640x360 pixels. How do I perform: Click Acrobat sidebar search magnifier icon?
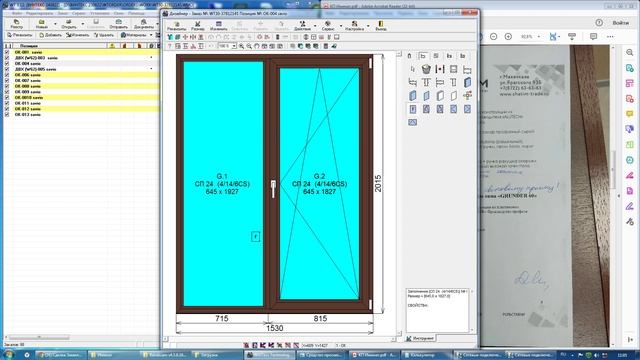pos(630,52)
